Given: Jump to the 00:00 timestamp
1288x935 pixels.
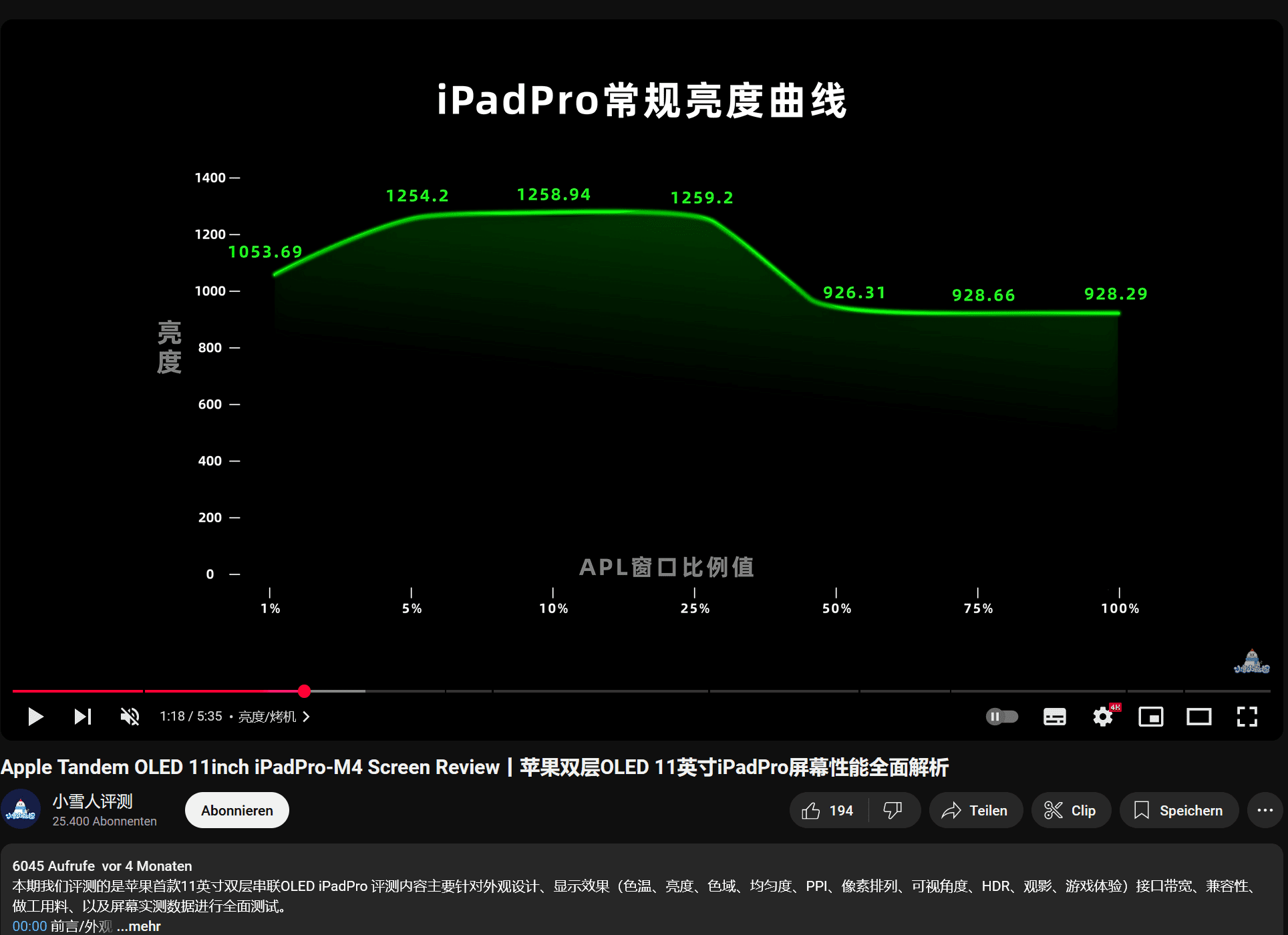Looking at the screenshot, I should click(x=29, y=926).
